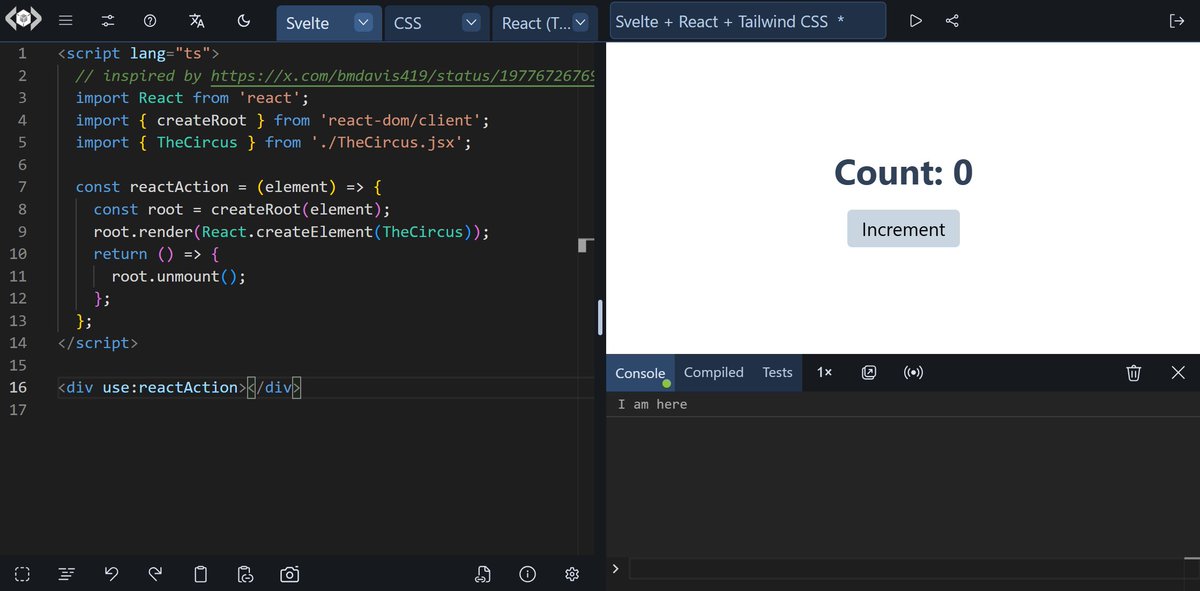Open the x.com link in the comment
Viewport: 1200px width, 591px height.
click(403, 76)
